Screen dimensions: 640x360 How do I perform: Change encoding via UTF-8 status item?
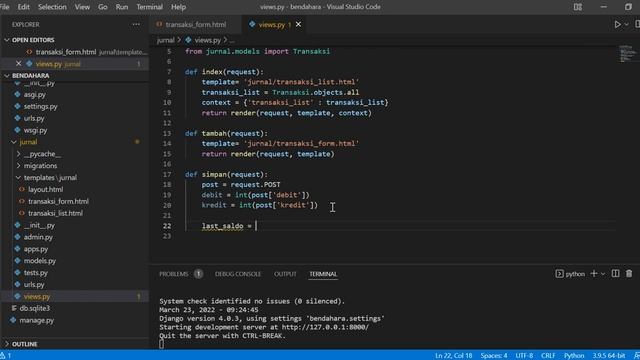(x=524, y=356)
